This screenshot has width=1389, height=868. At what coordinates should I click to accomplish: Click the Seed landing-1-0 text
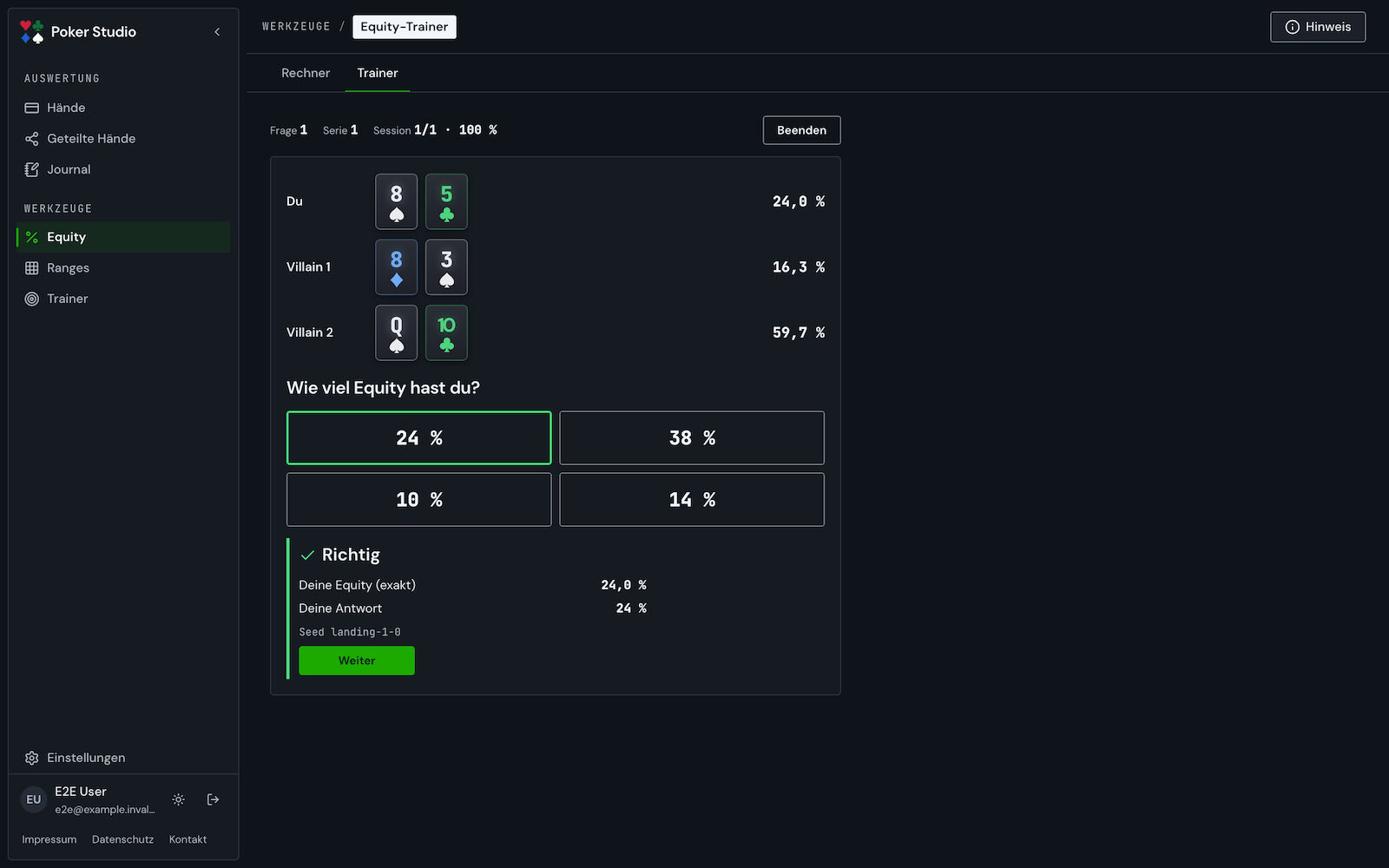click(350, 632)
